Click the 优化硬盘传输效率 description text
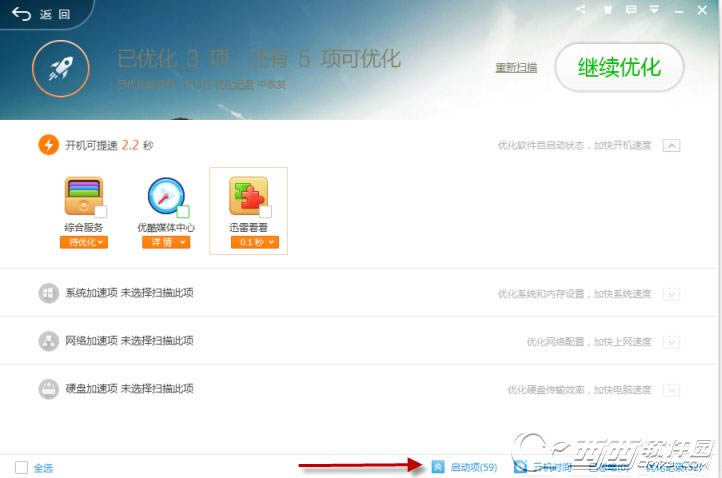The height and width of the screenshot is (478, 722). (579, 390)
